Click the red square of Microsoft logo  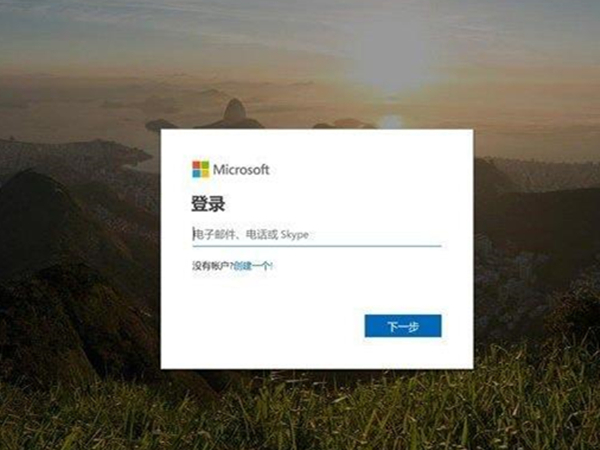click(x=196, y=165)
